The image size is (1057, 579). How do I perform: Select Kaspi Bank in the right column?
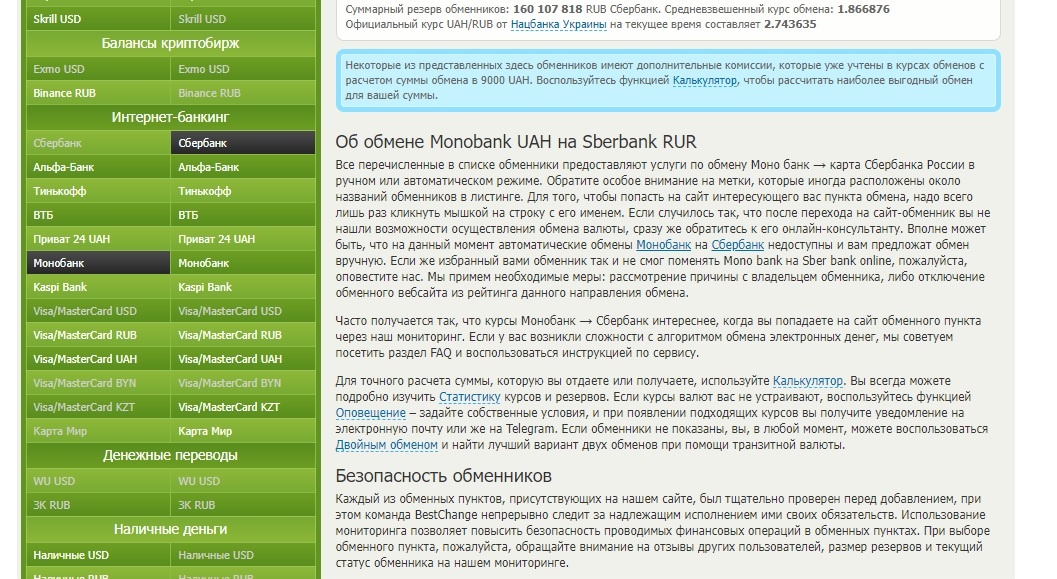pos(243,287)
